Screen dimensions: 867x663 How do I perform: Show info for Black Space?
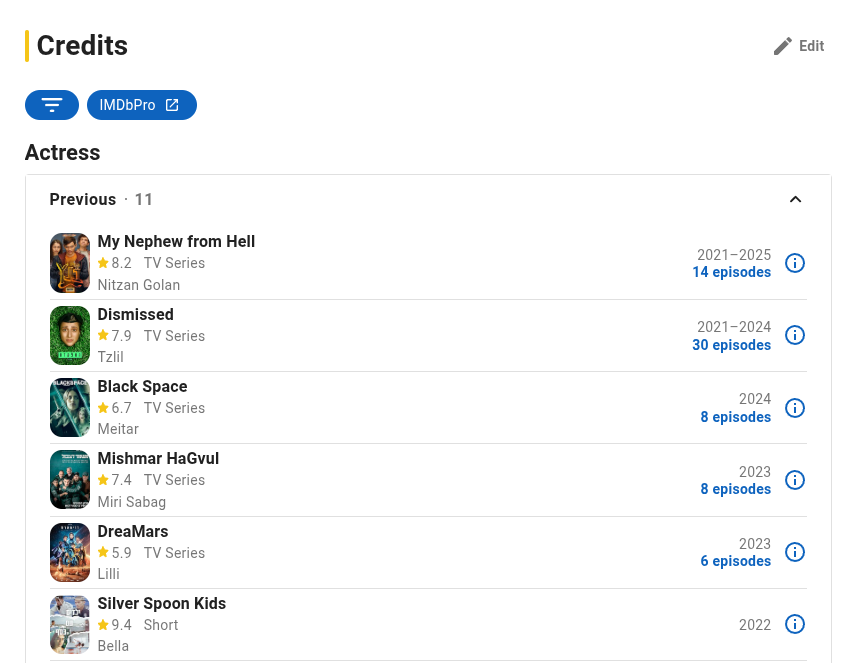point(795,408)
